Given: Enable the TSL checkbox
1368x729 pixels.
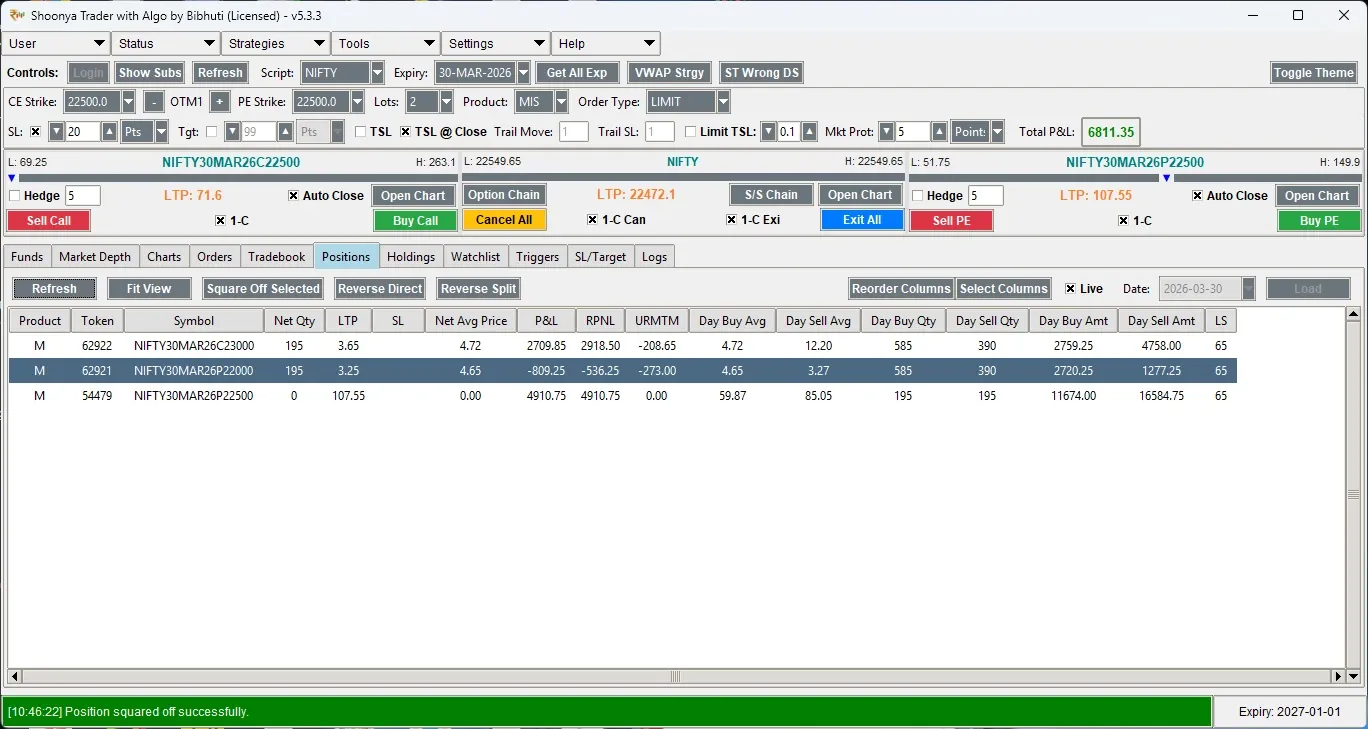Looking at the screenshot, I should [x=361, y=132].
